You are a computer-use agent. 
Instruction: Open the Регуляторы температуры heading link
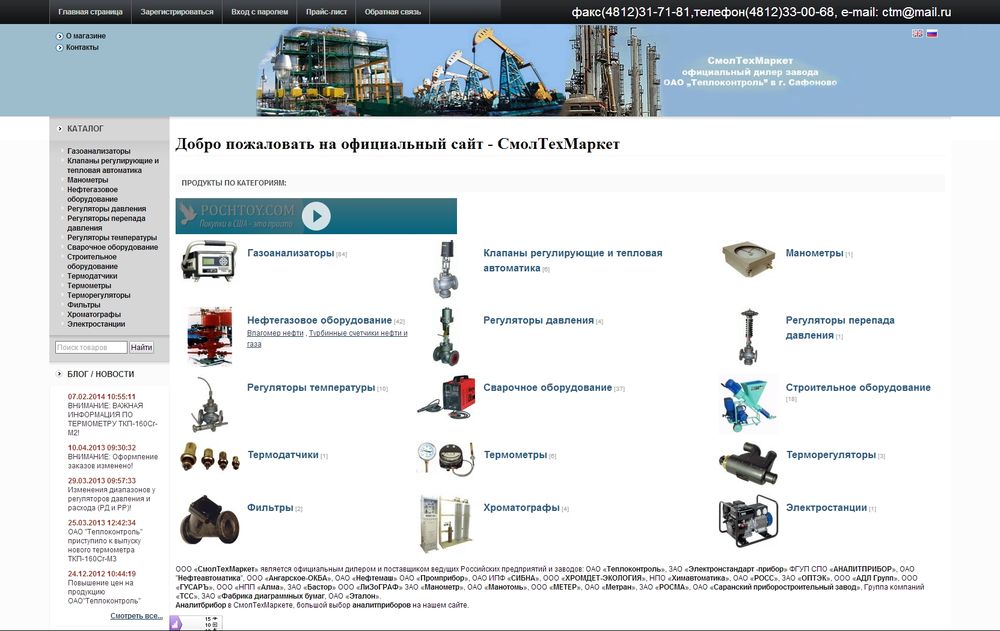pos(311,387)
